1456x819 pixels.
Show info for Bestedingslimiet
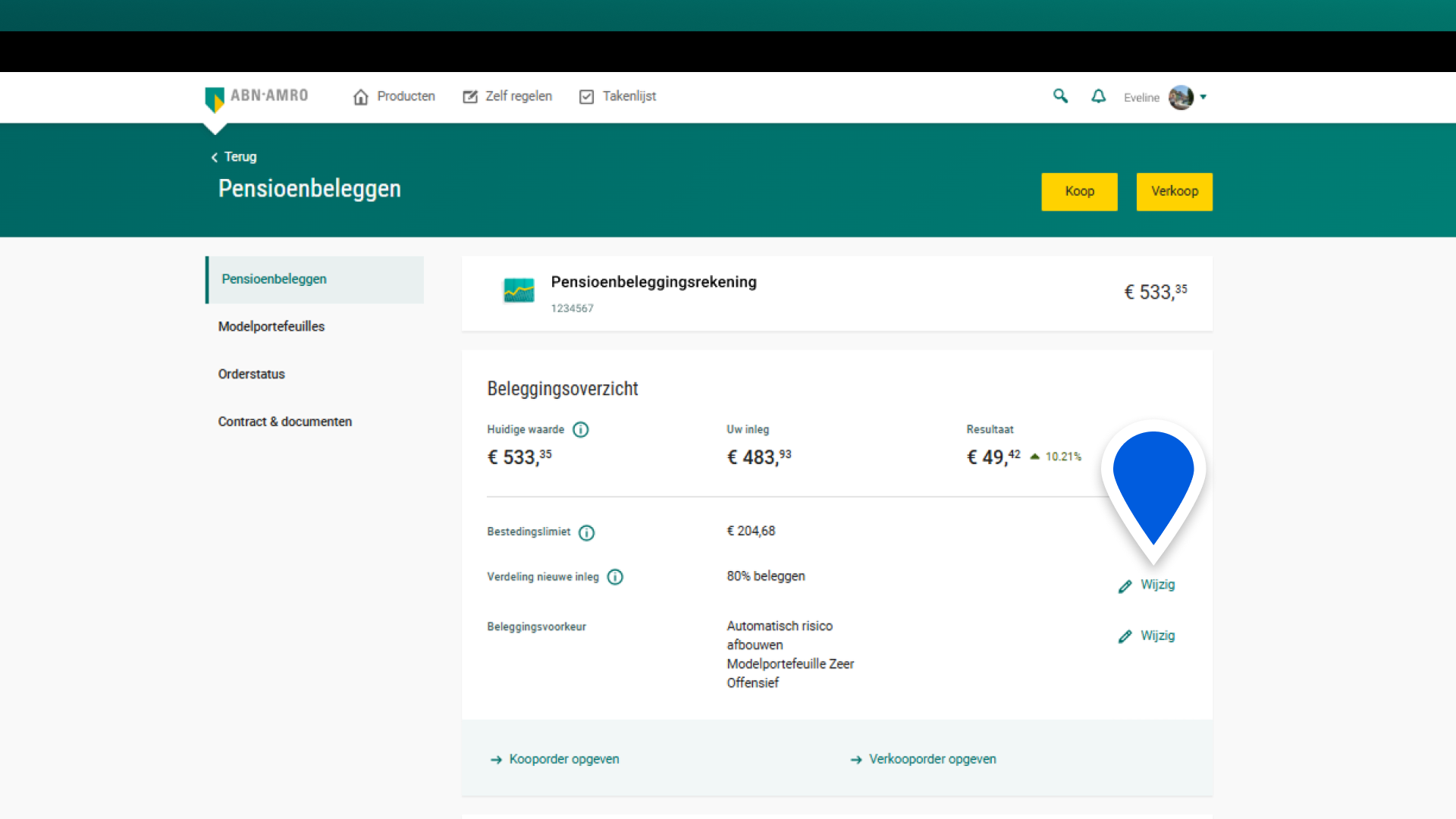pos(586,532)
